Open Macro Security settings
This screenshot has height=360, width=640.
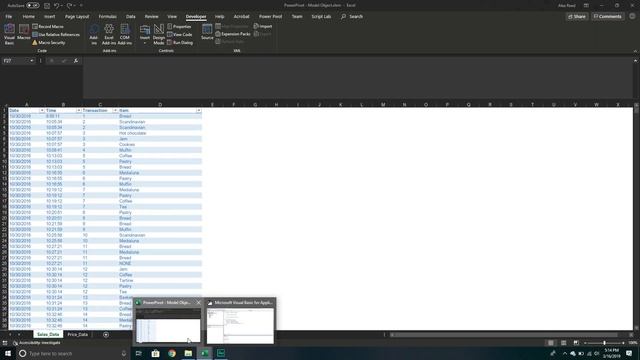click(49, 42)
